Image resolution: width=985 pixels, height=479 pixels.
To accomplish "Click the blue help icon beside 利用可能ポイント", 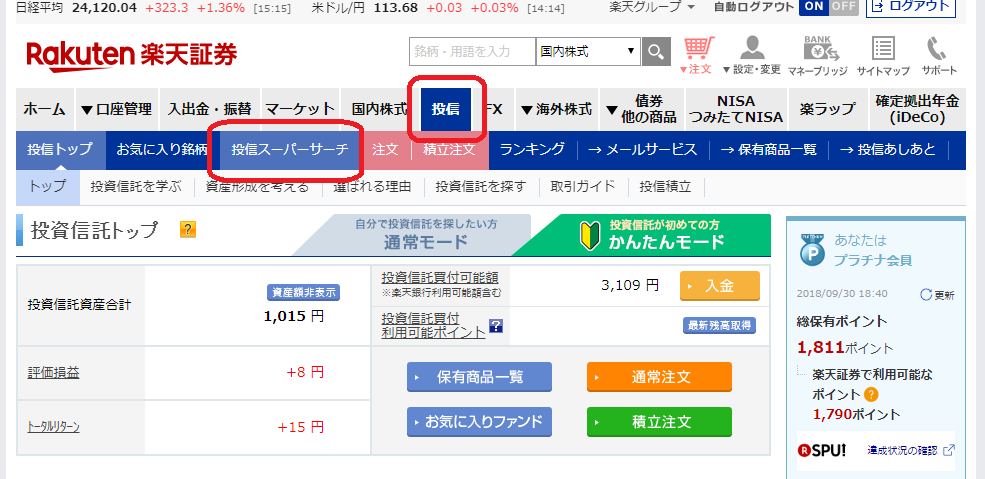I will [x=496, y=325].
